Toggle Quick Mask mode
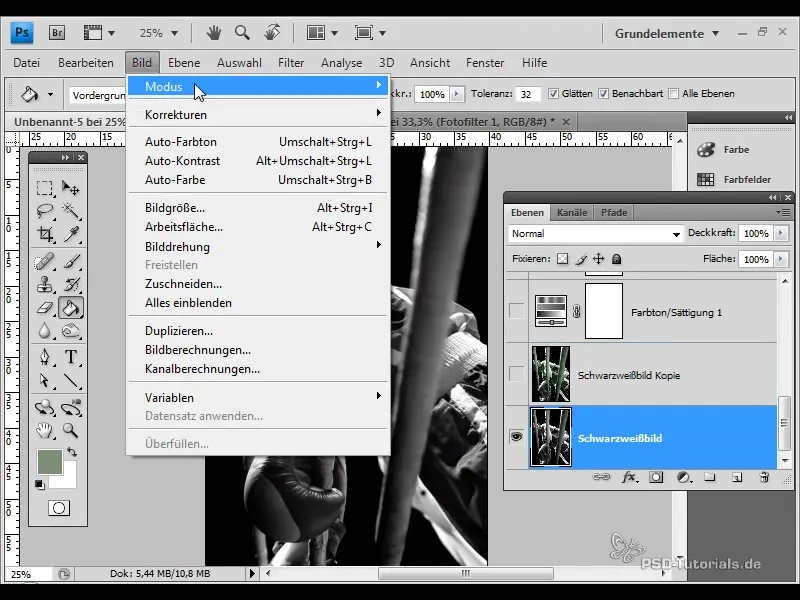Image resolution: width=800 pixels, height=600 pixels. coord(59,508)
